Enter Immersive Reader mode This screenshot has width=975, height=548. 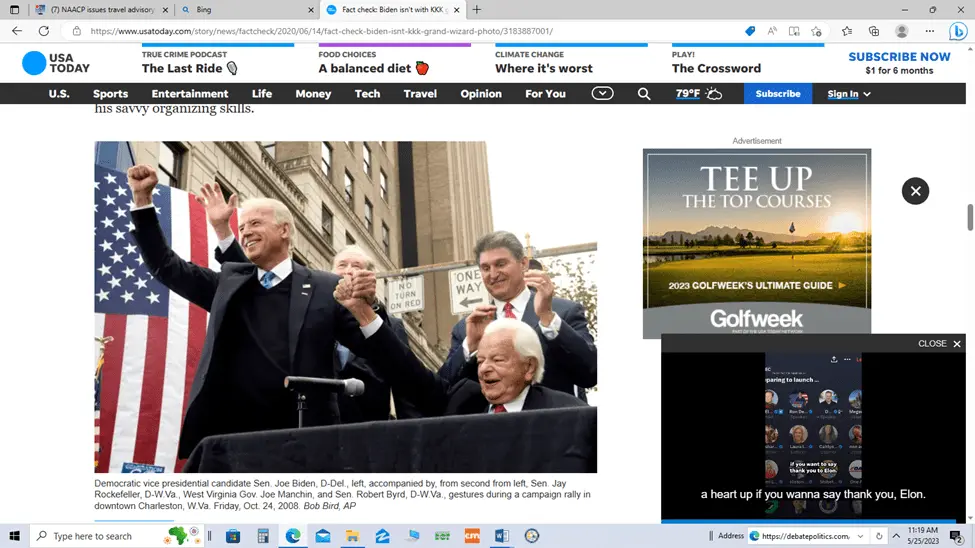click(x=794, y=31)
